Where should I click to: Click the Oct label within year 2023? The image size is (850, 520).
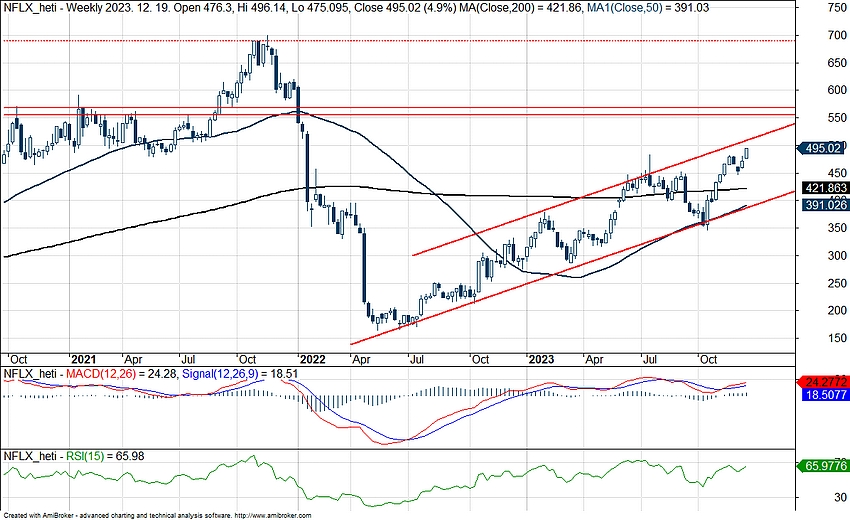709,359
